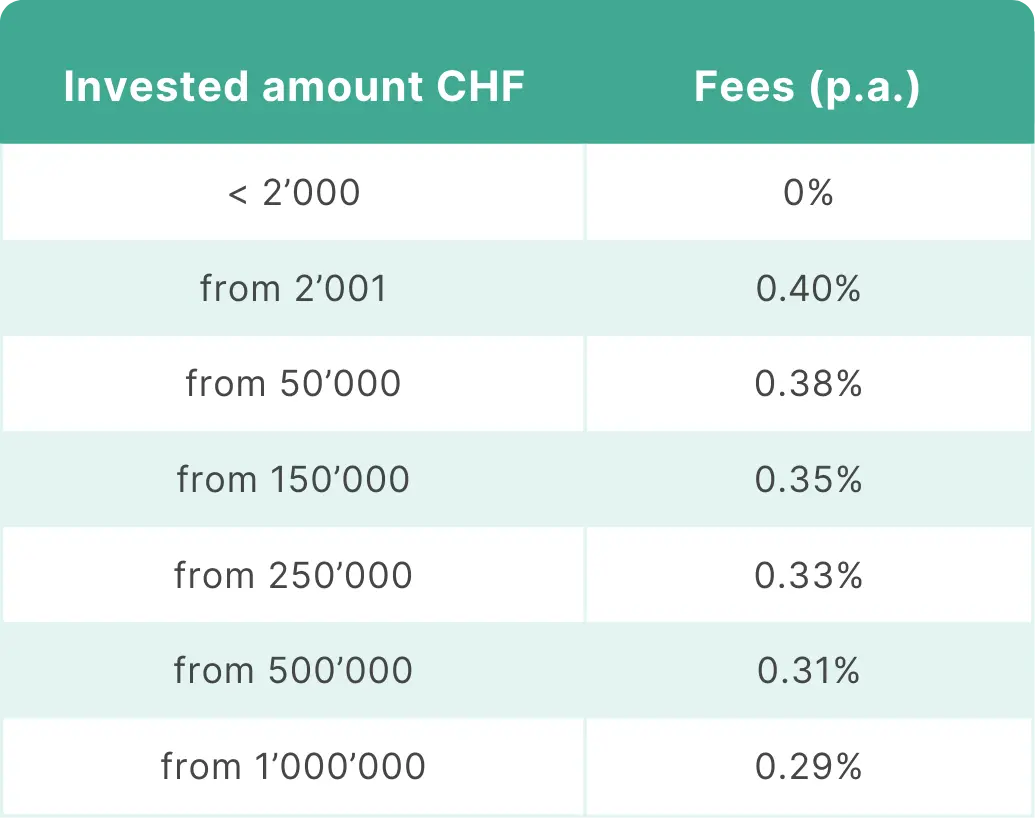Click the 0.31% fee value

pyautogui.click(x=808, y=670)
